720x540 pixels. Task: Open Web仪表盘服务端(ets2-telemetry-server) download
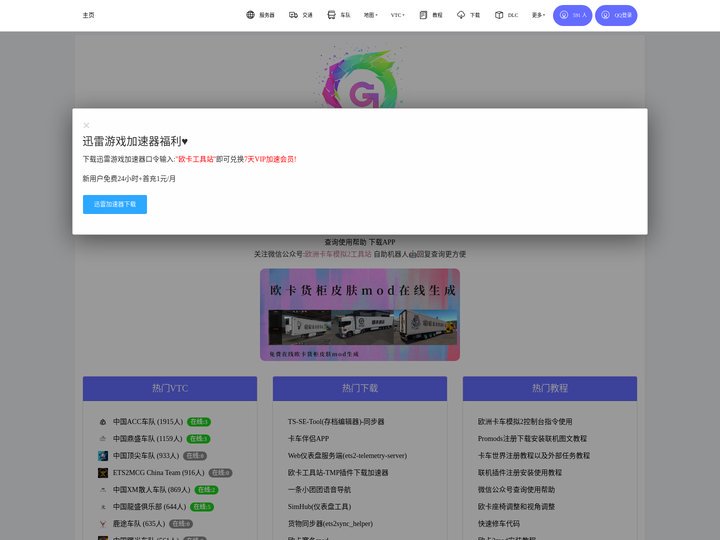pos(347,456)
